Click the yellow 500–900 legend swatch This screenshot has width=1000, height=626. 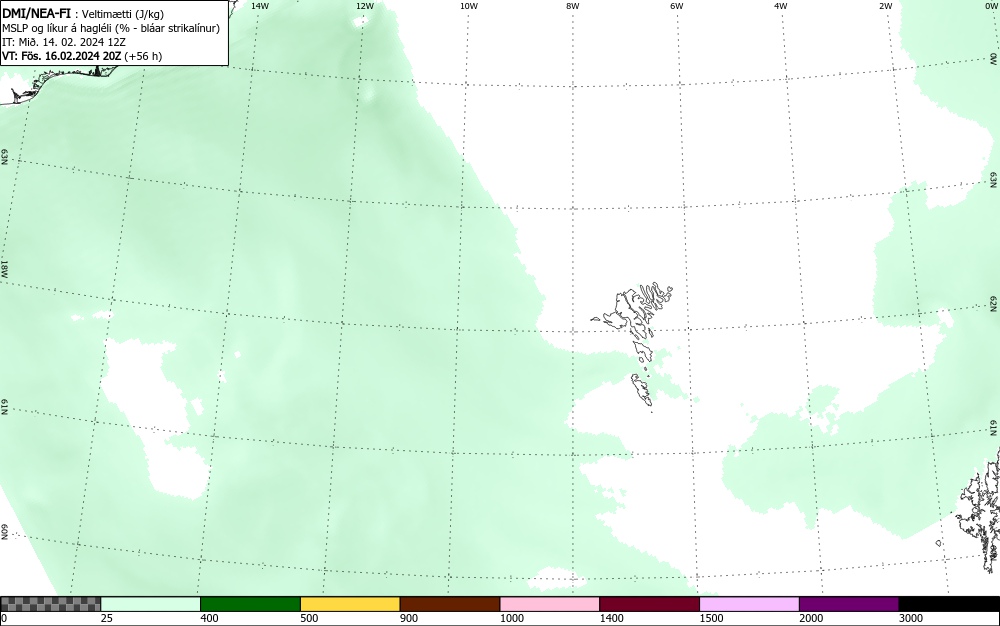click(x=350, y=604)
